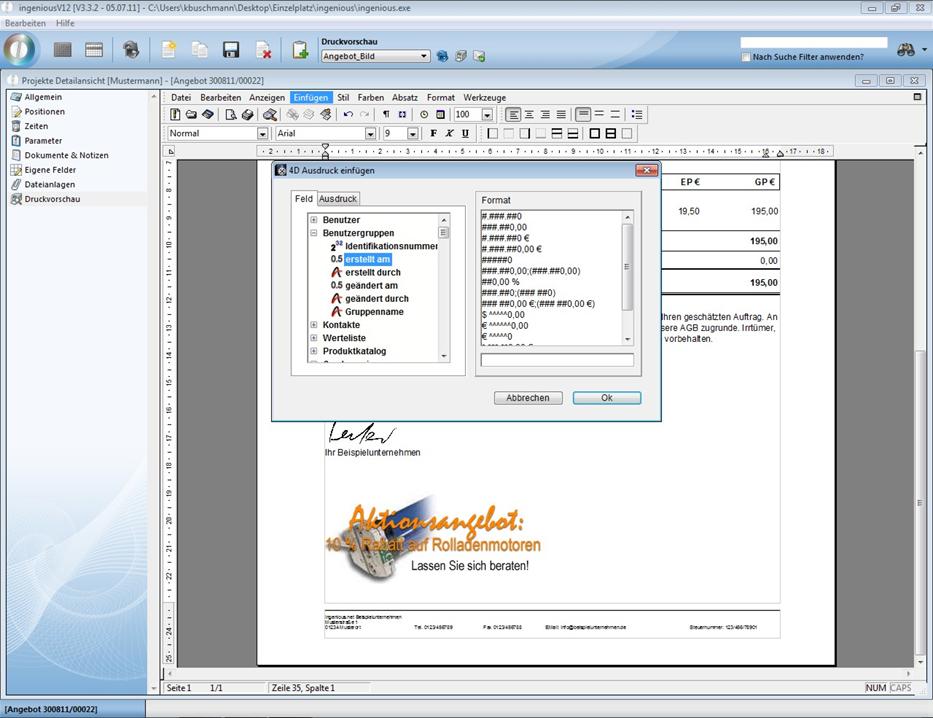Click the delete document red X icon
The height and width of the screenshot is (718, 933).
point(263,50)
